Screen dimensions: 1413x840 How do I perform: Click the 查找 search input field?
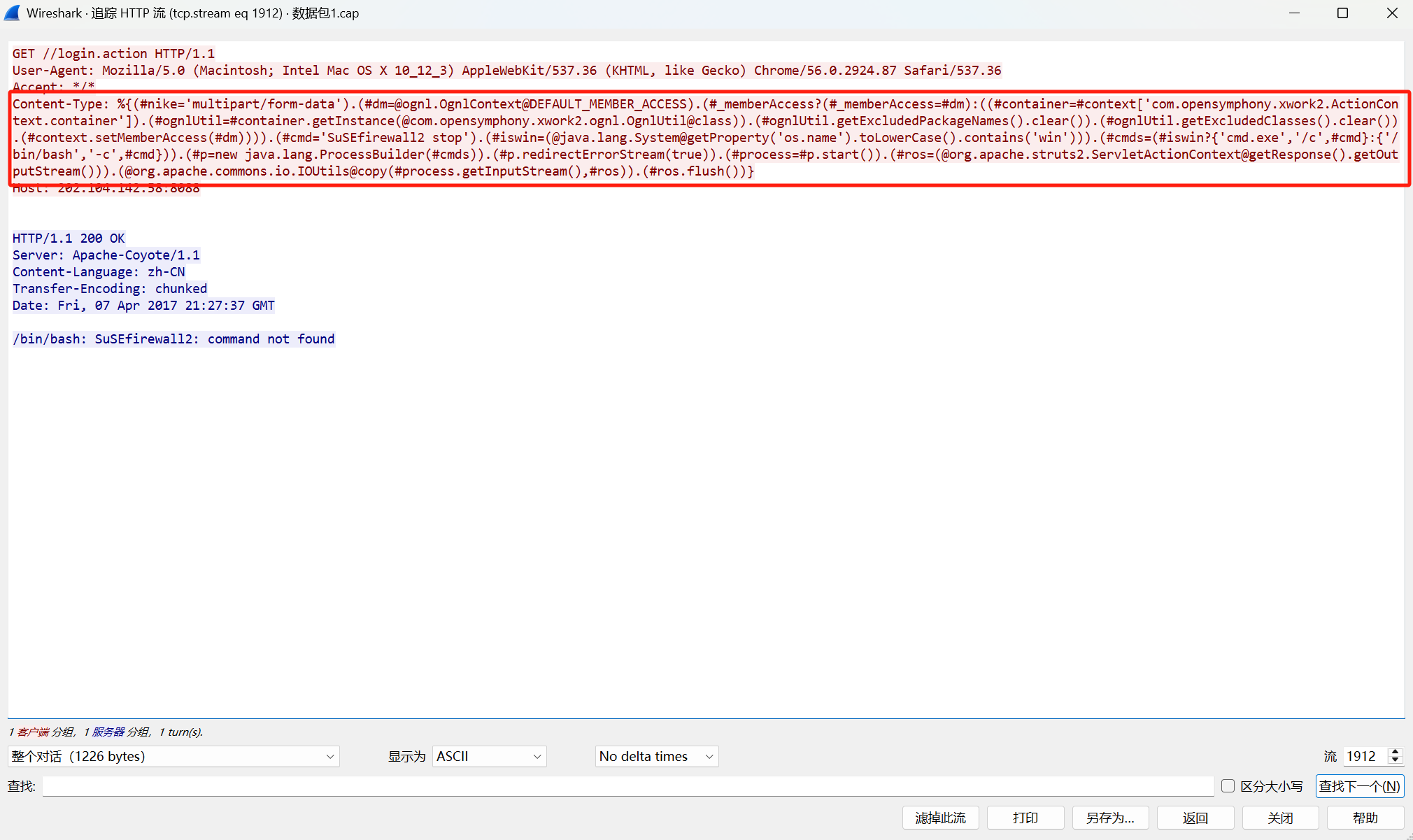point(627,786)
